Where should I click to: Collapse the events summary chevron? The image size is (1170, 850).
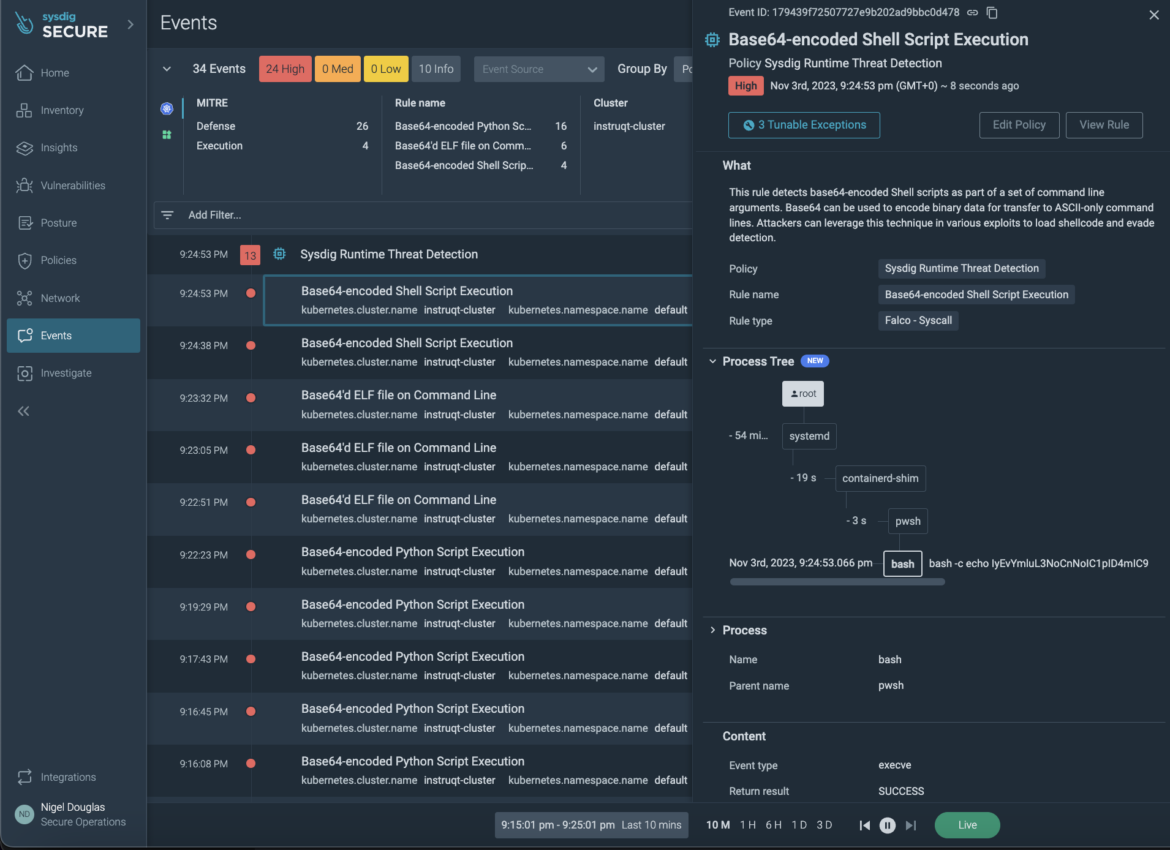[x=166, y=69]
